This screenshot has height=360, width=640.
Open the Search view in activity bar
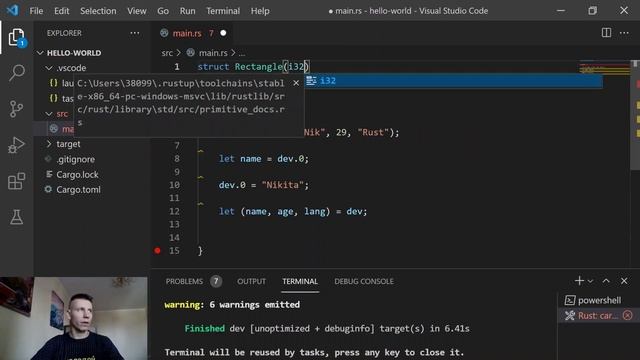click(16, 73)
